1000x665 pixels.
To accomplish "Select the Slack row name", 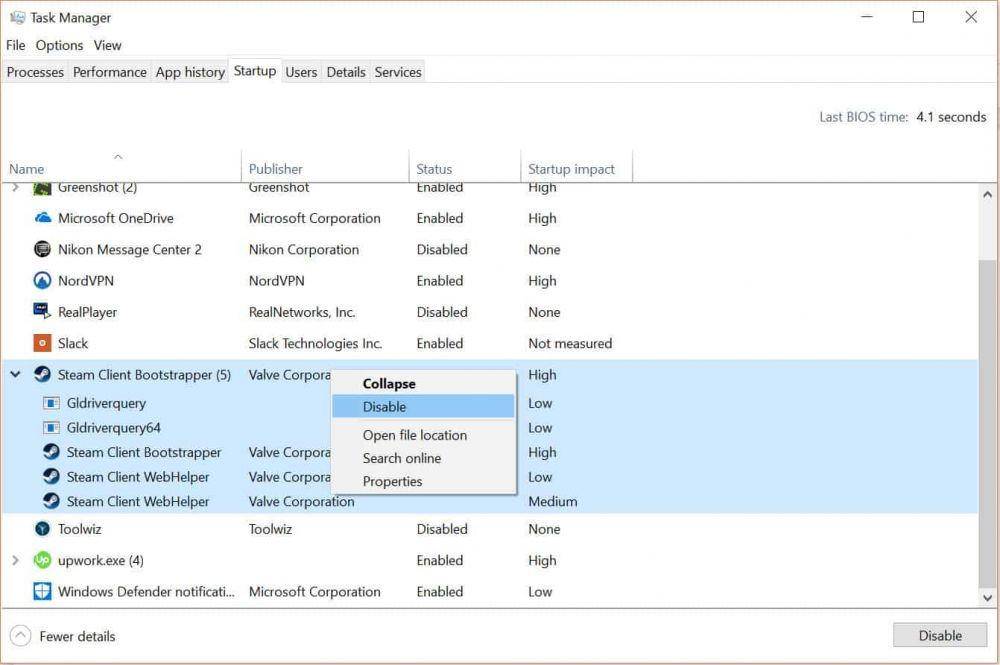I will point(73,343).
